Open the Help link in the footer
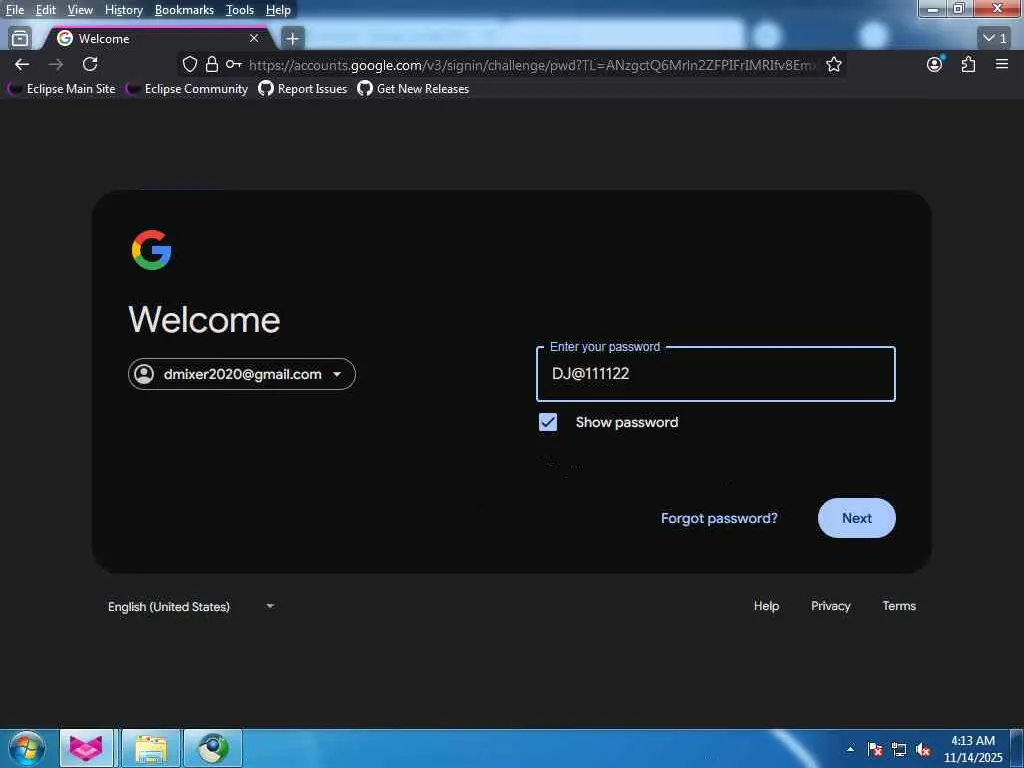This screenshot has width=1024, height=768. click(x=766, y=606)
